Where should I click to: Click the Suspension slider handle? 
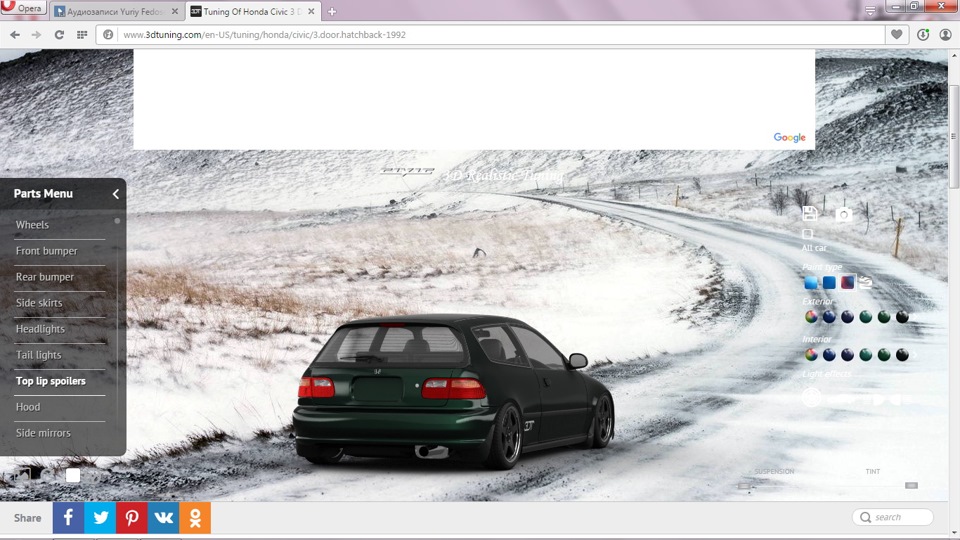(744, 486)
